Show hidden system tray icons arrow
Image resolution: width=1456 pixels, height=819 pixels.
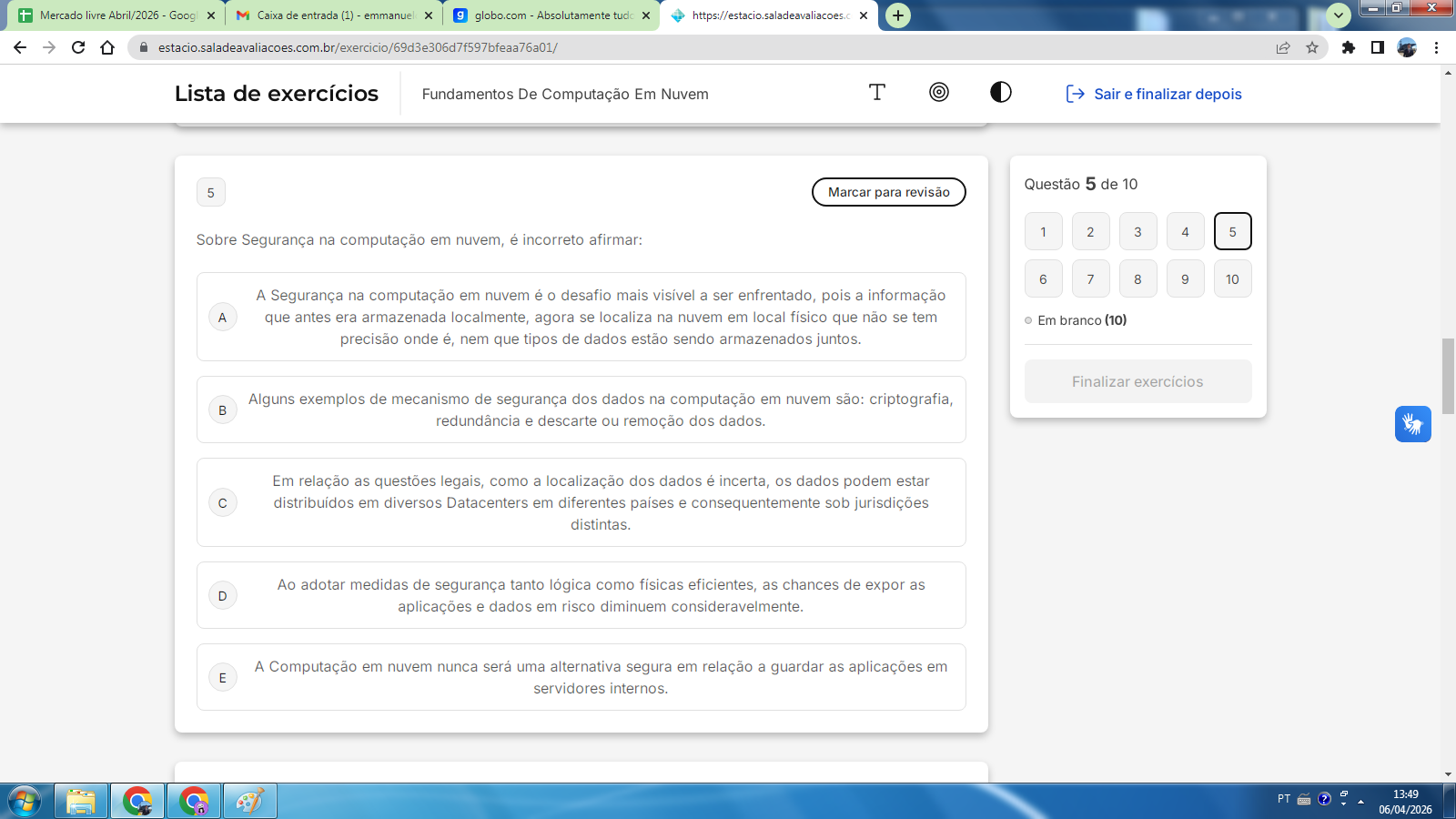1360,802
